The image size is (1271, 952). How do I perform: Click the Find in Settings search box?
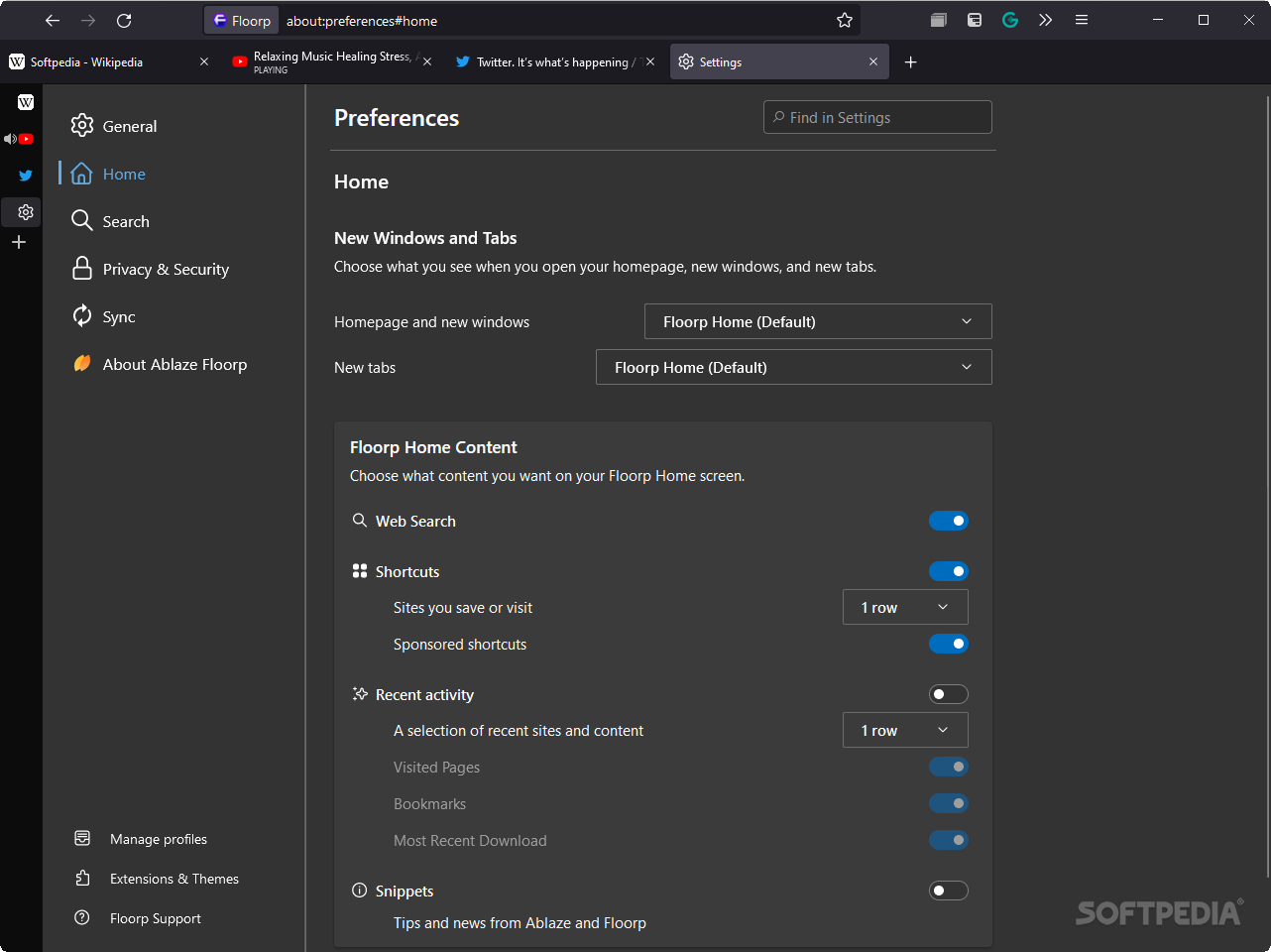point(877,117)
